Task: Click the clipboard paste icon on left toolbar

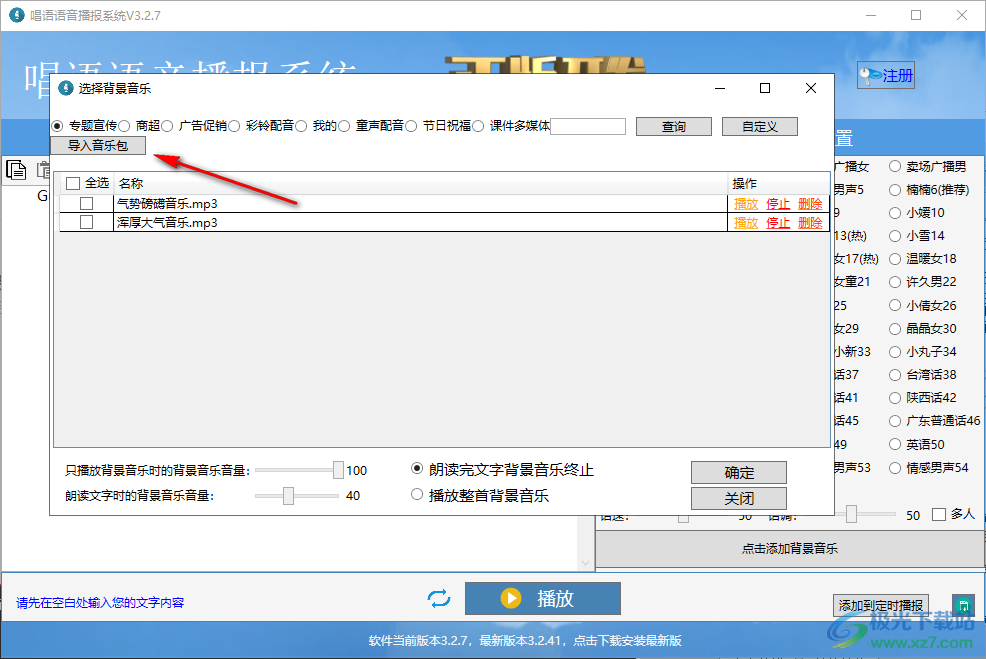Action: (46, 170)
